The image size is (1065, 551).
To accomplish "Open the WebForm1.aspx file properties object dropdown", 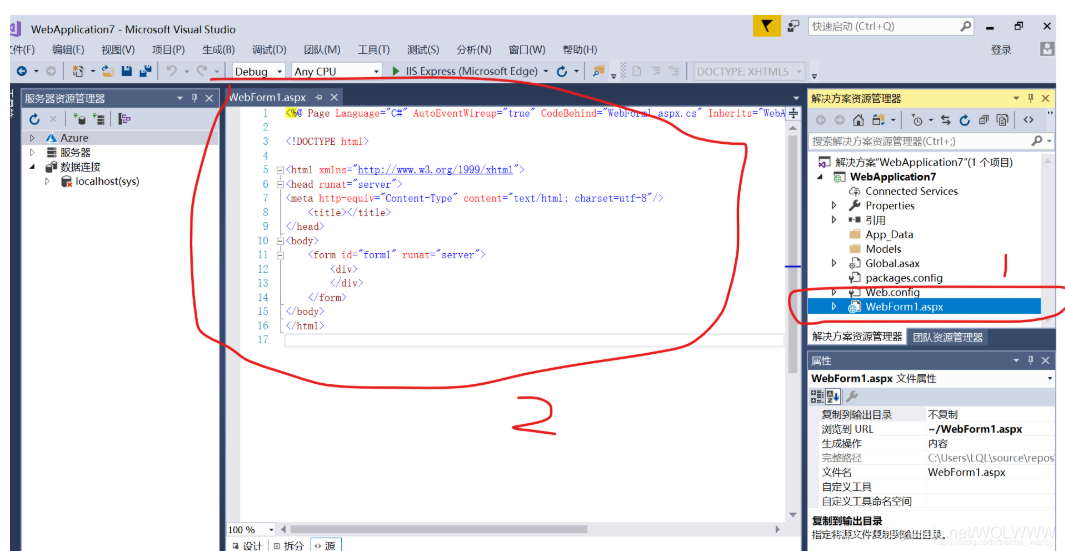I will coord(931,378).
